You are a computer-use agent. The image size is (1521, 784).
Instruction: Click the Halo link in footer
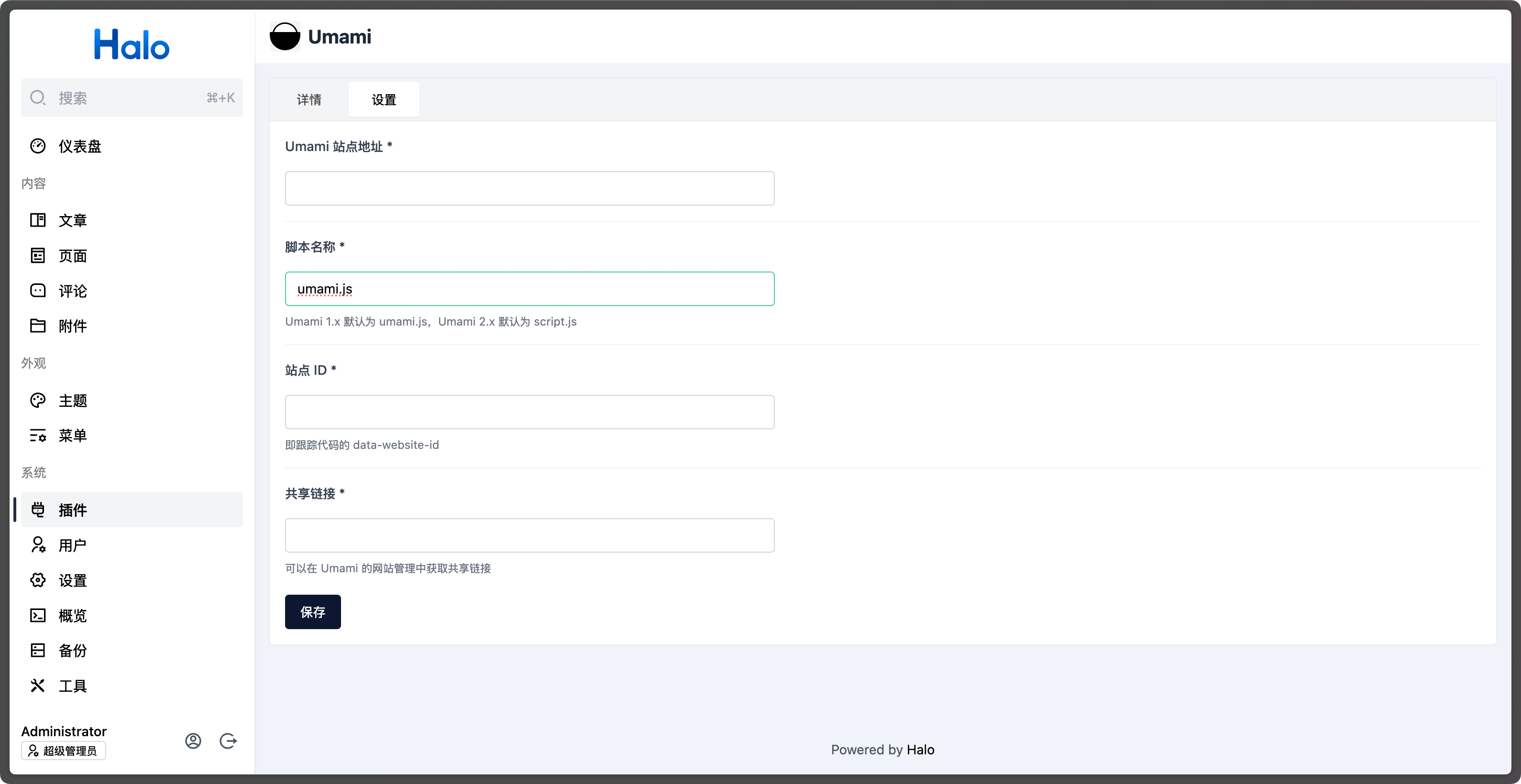point(920,750)
